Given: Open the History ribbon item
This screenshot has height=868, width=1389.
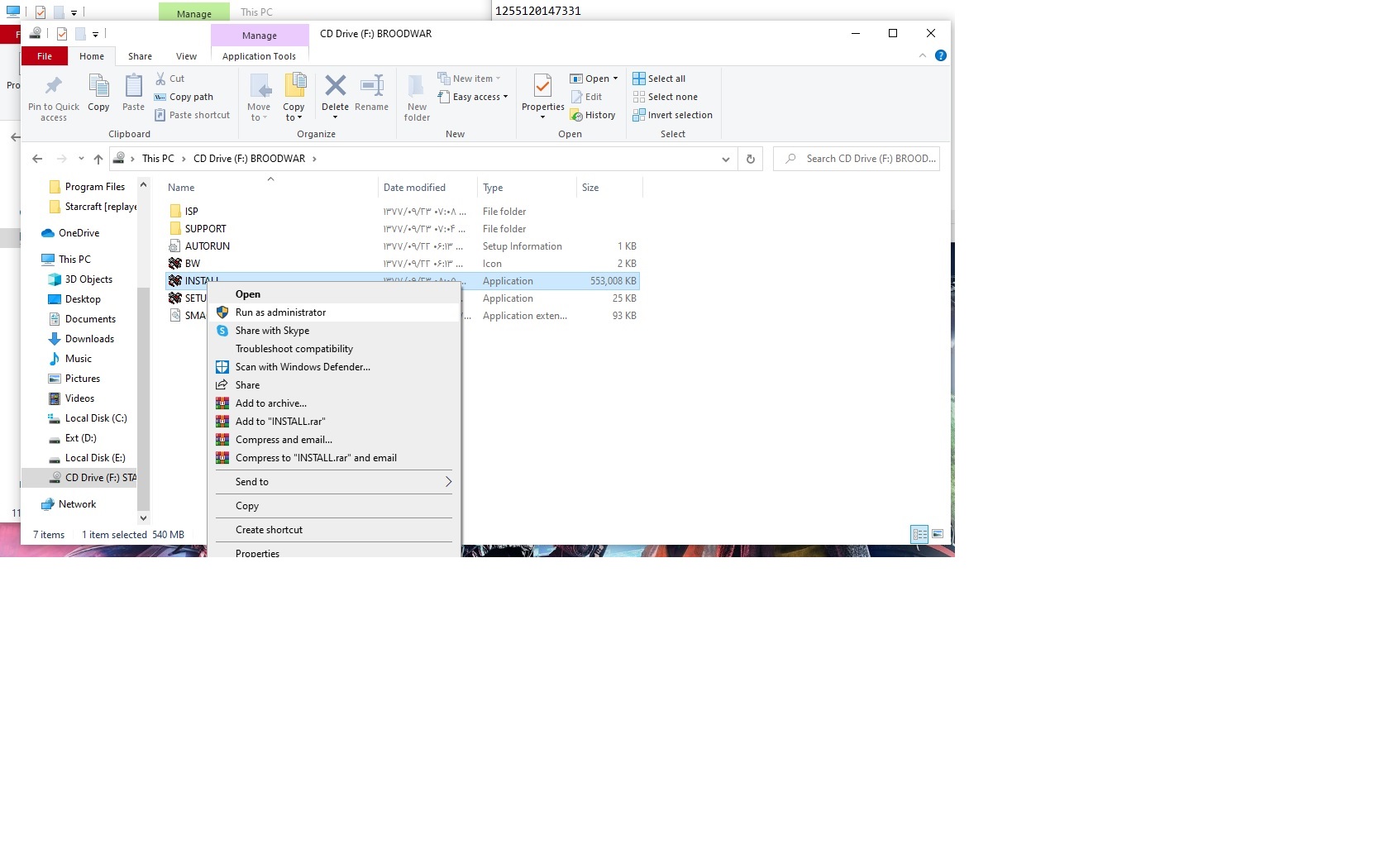Looking at the screenshot, I should (x=593, y=115).
